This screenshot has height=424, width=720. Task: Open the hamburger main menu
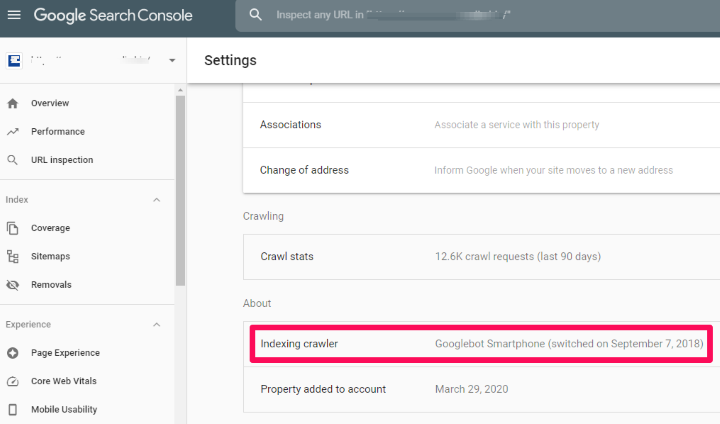pos(14,15)
